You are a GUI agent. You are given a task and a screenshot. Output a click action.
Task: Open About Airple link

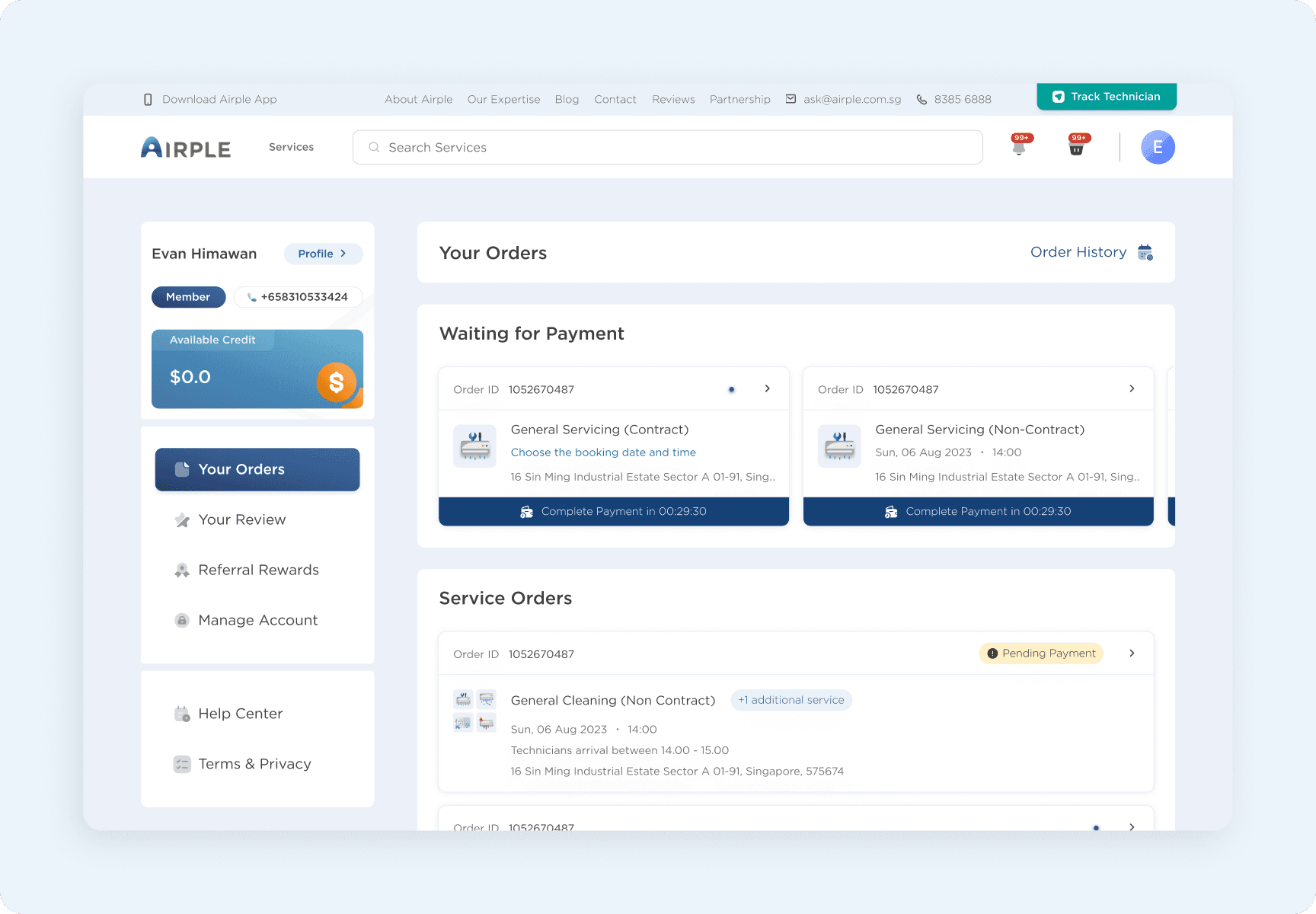tap(419, 100)
